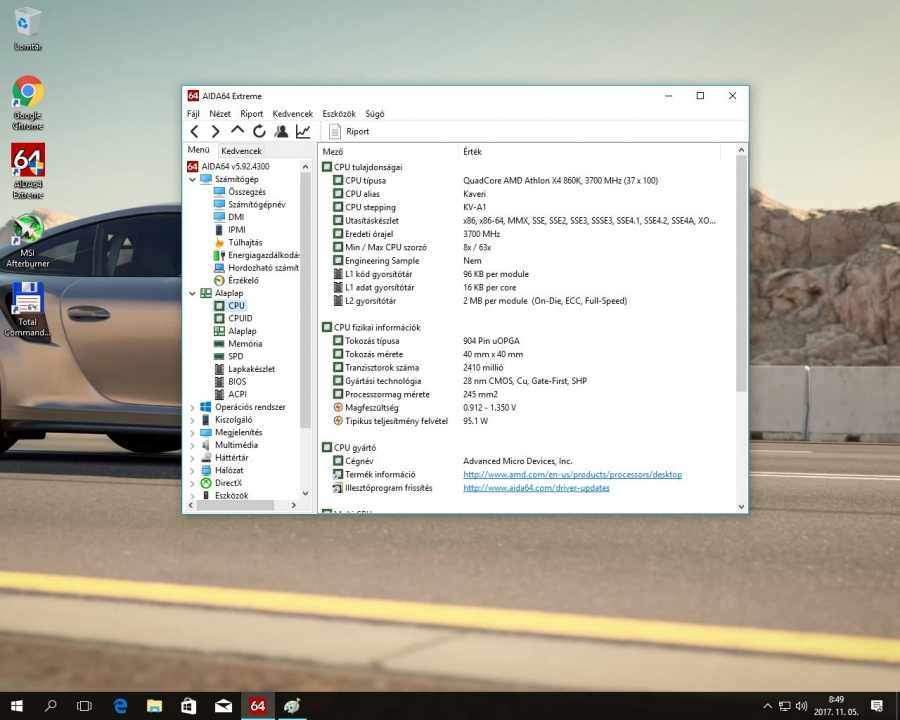Screen dimensions: 900x720
Task: Click the tree pane vertical scrollbar thumb
Action: tap(305, 300)
